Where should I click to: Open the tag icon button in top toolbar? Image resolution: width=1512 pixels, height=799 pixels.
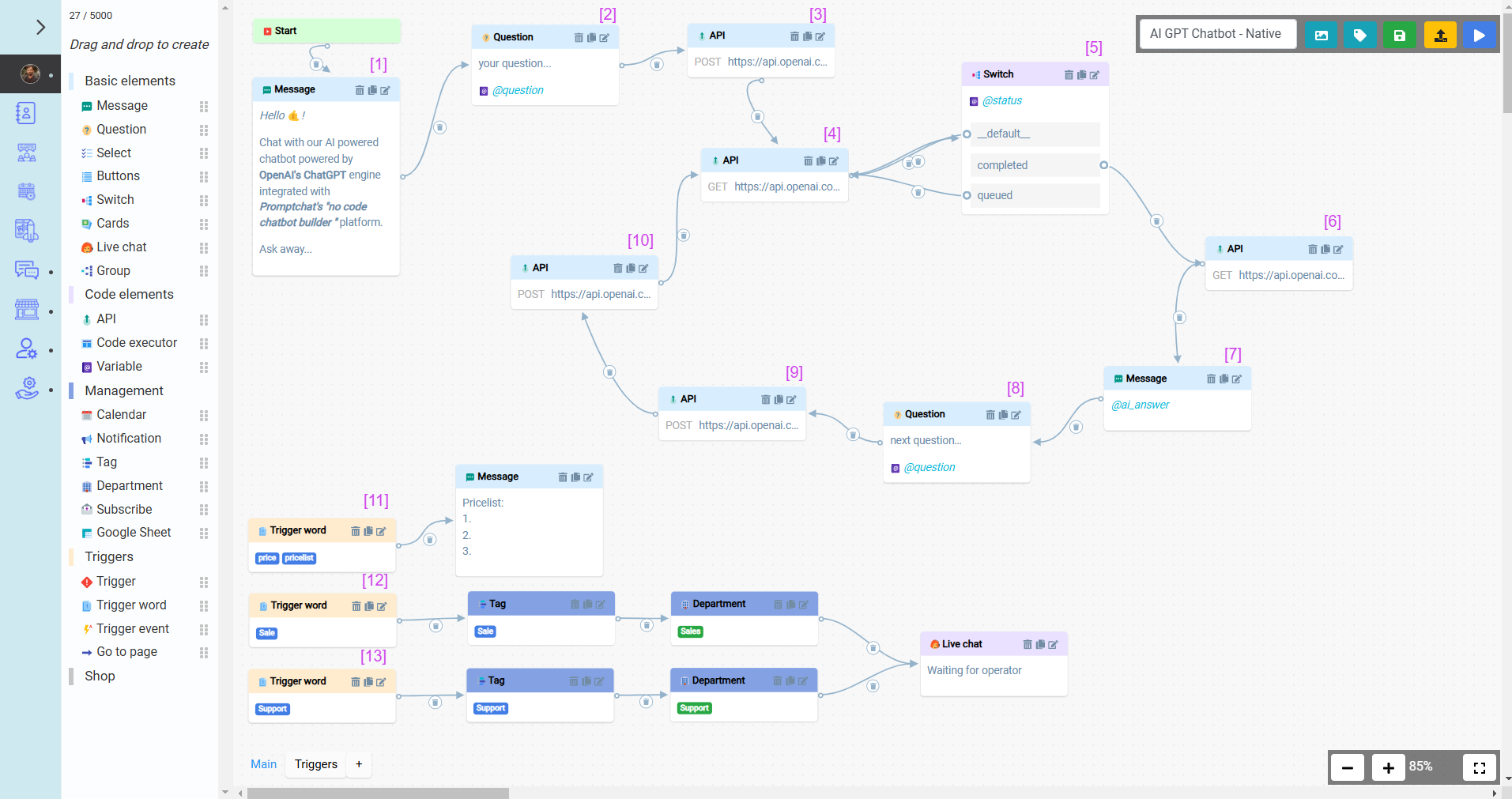(x=1359, y=35)
